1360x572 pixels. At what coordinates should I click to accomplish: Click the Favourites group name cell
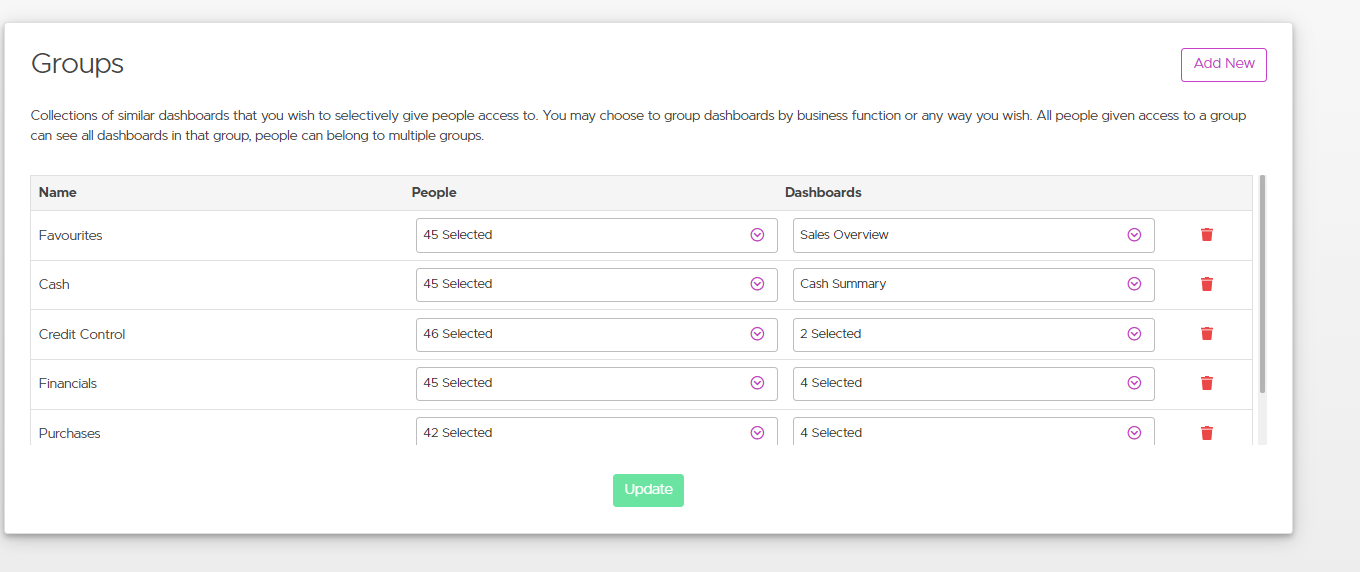point(71,236)
